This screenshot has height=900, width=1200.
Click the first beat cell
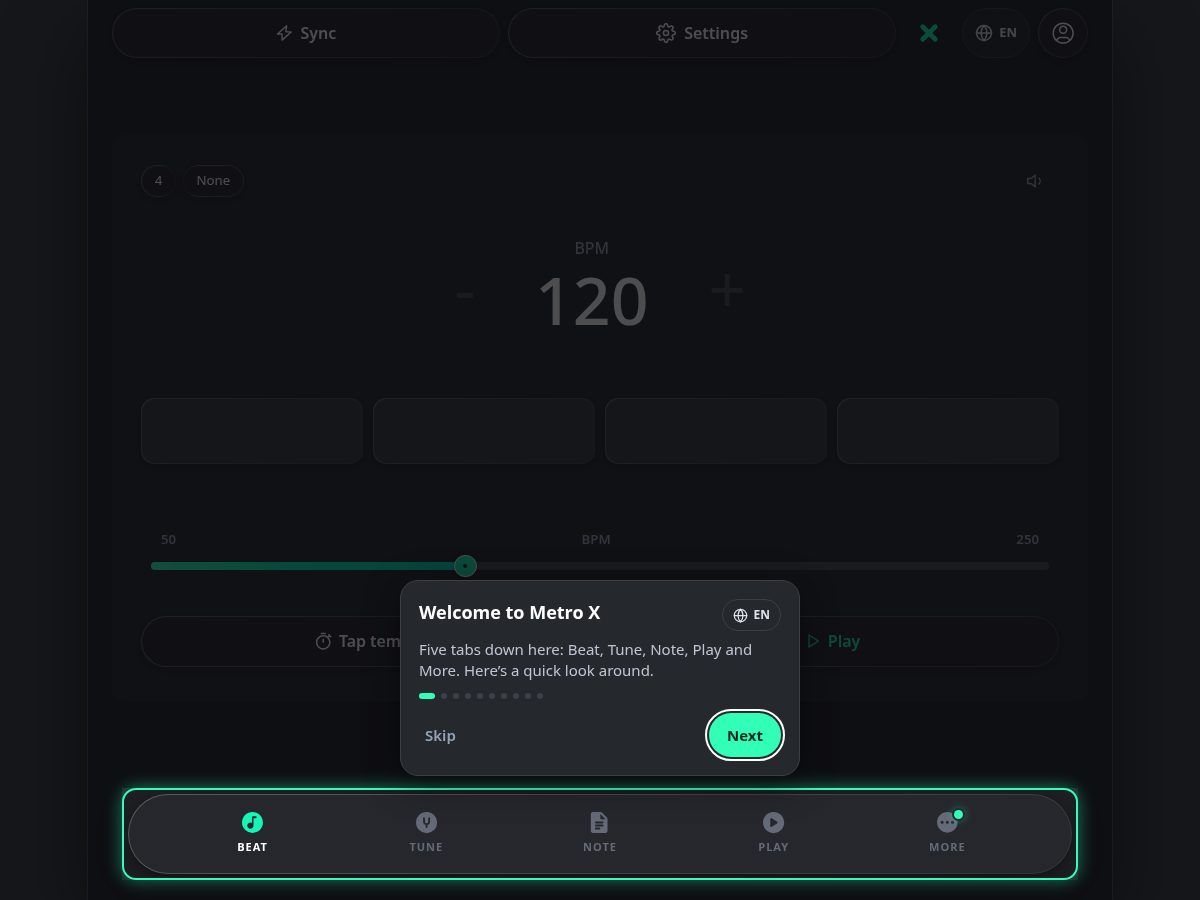[x=252, y=431]
